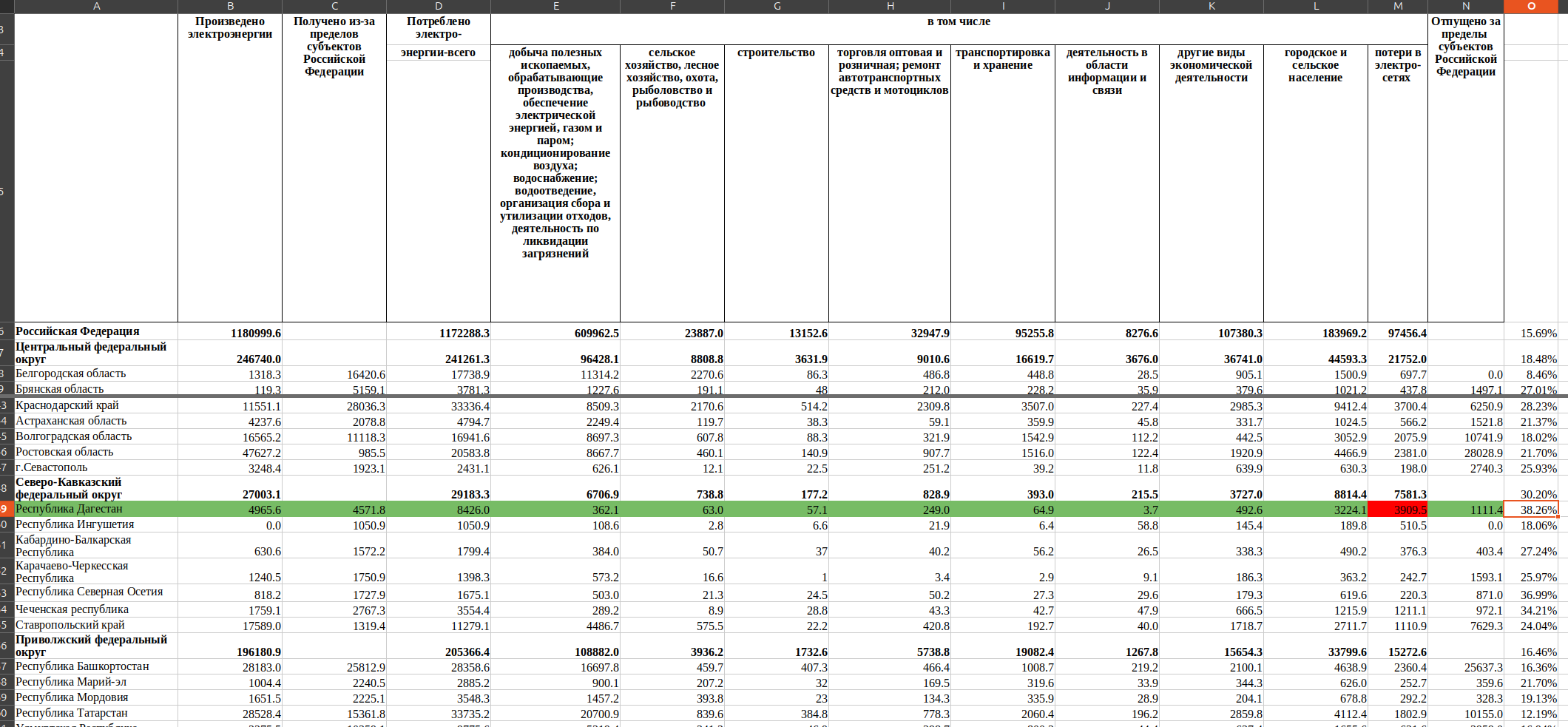Click the 28036.3 cell in Krasnodar row
This screenshot has height=727, width=1568.
click(x=334, y=406)
